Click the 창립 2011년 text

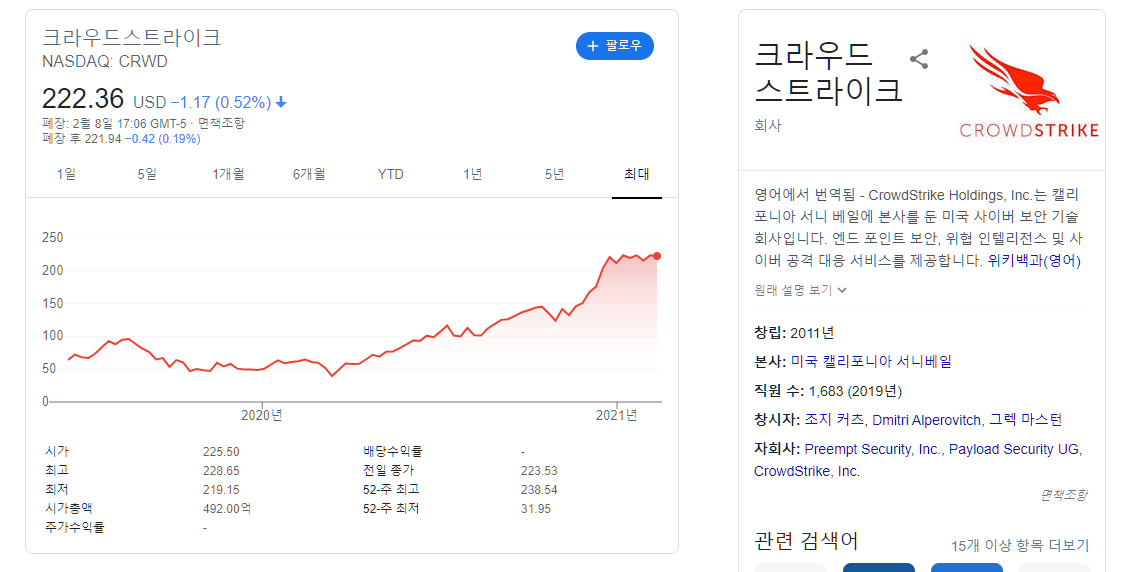pos(794,333)
